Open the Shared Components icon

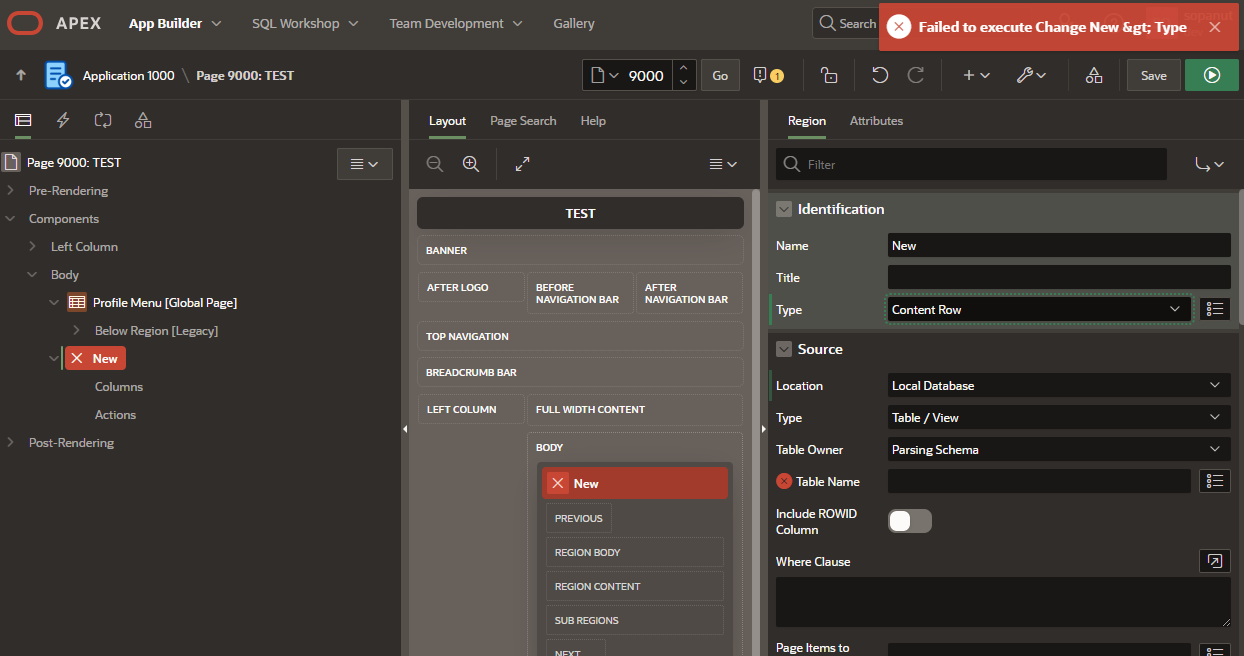coord(1094,75)
